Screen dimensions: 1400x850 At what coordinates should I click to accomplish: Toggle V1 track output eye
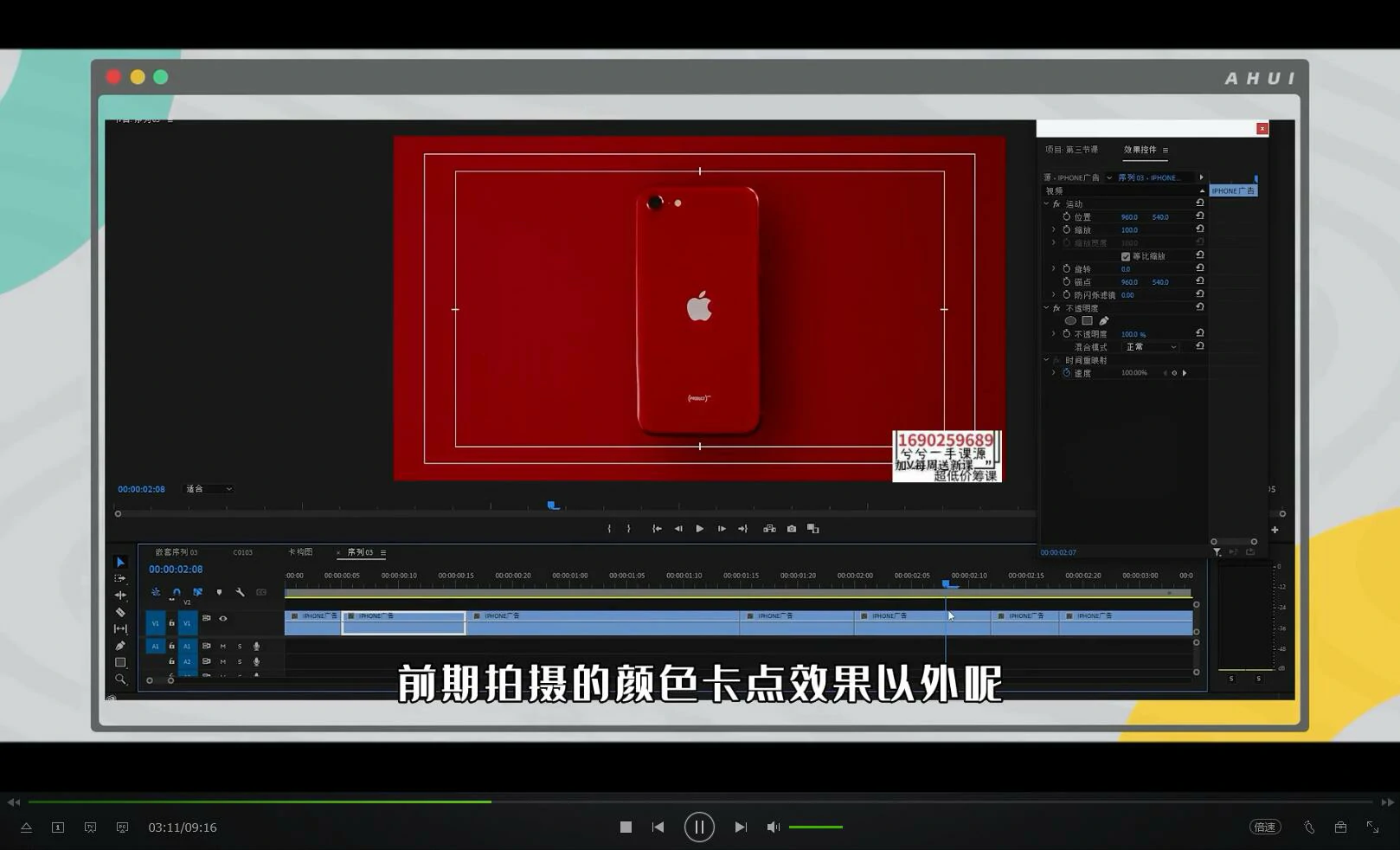click(x=222, y=619)
